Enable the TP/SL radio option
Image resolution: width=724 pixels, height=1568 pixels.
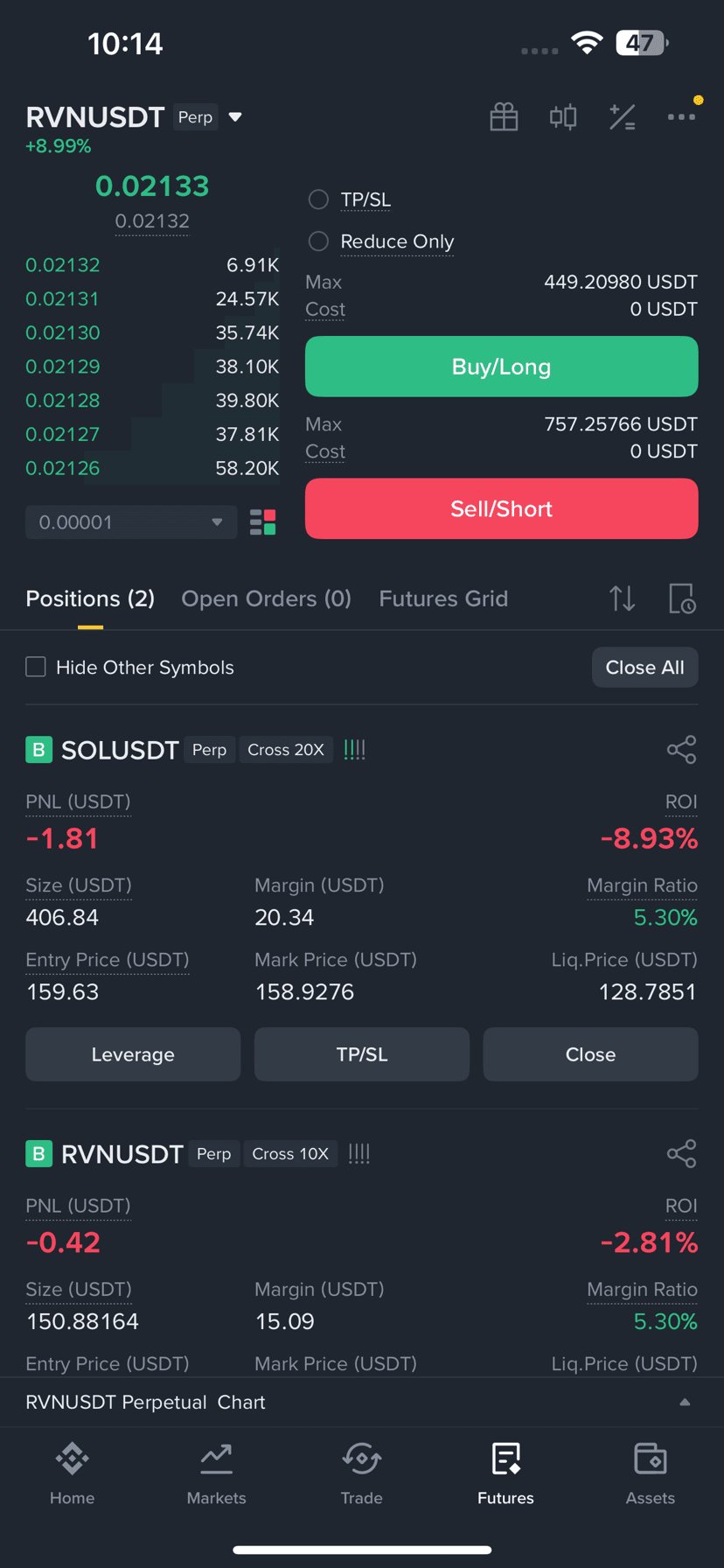[318, 199]
